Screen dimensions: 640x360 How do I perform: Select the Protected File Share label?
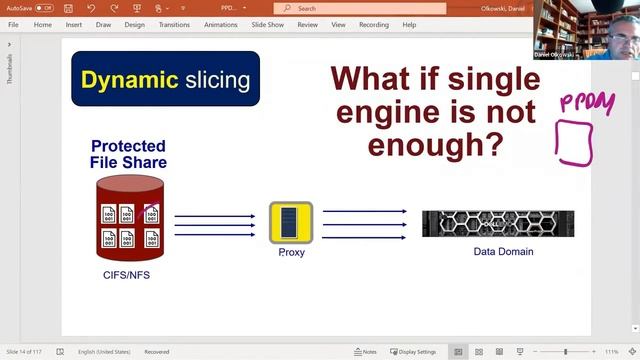click(128, 154)
